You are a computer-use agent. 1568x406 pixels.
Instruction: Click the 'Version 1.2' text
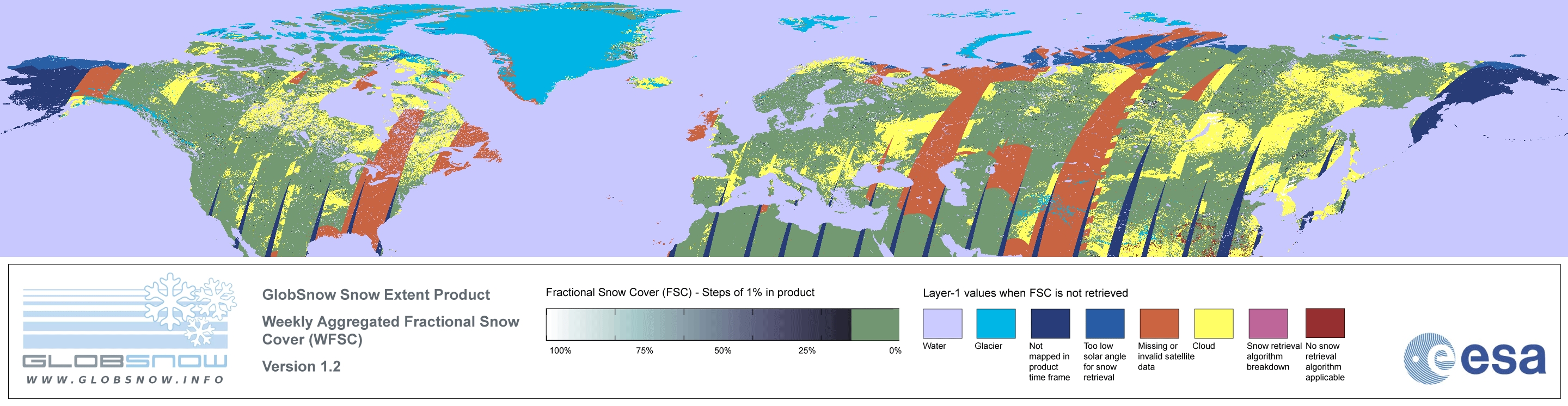[301, 366]
